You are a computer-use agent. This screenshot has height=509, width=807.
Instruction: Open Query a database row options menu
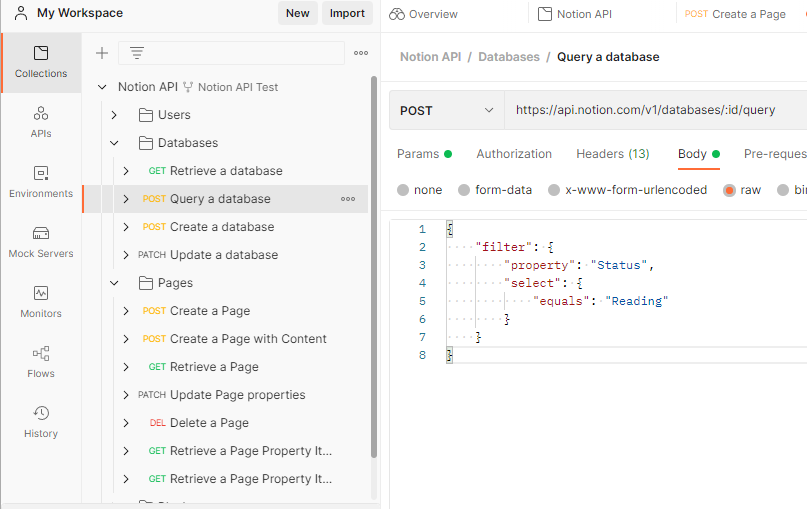(x=348, y=199)
